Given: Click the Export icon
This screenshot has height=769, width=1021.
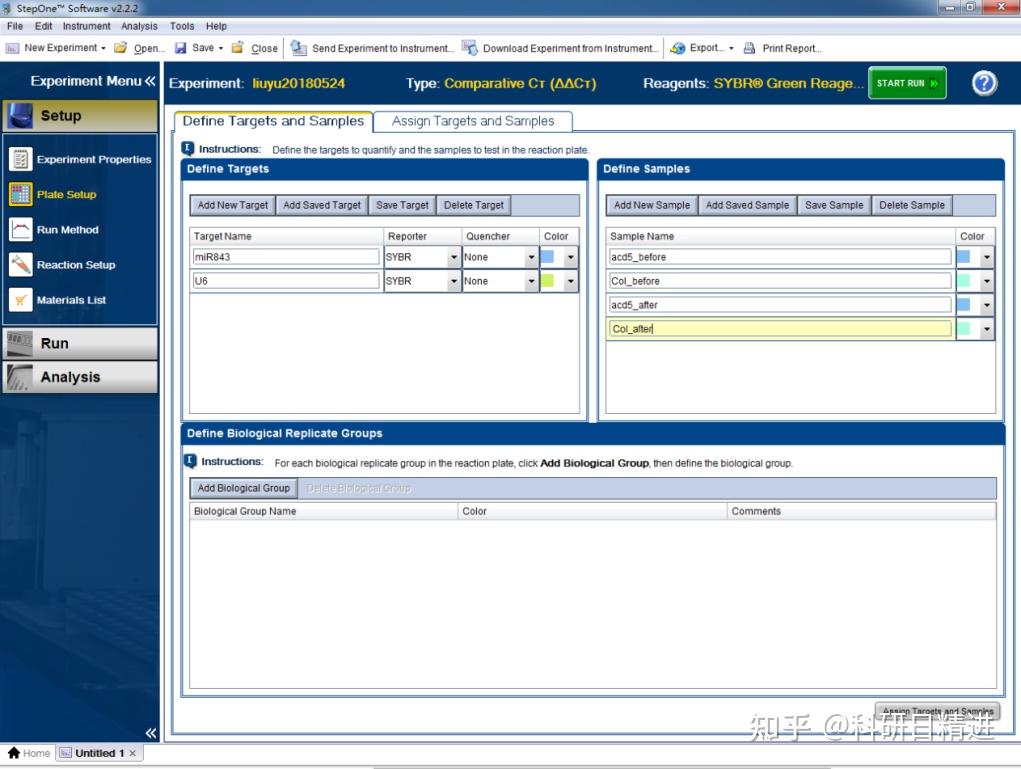Looking at the screenshot, I should 678,48.
